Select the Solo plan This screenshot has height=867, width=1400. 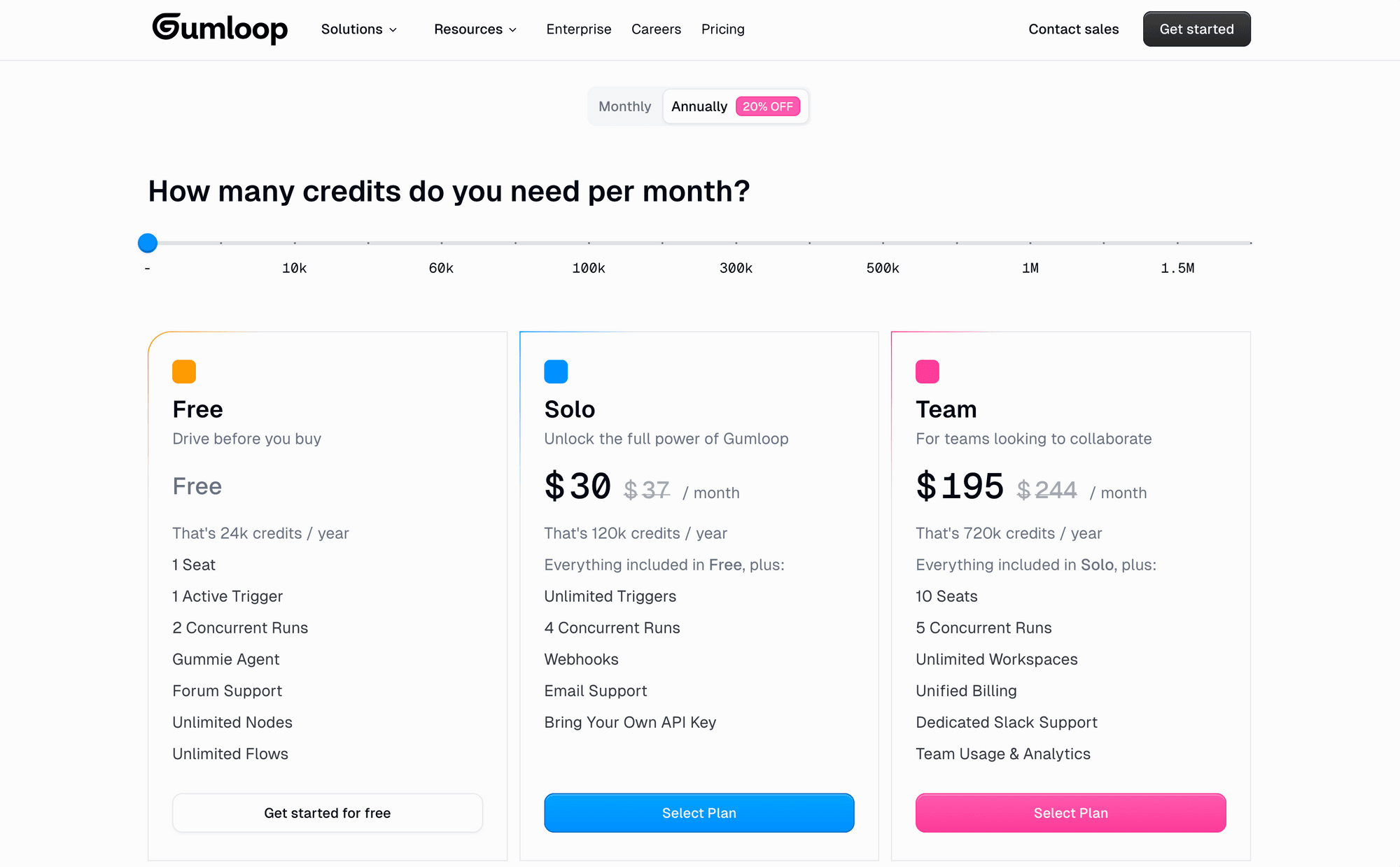pos(699,813)
